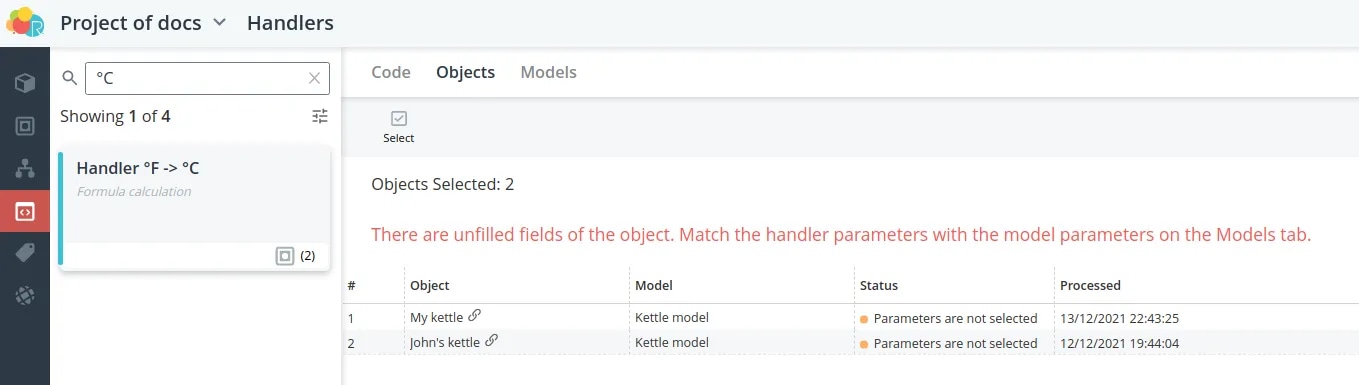1359x385 pixels.
Task: Open the cube objects sidebar icon
Action: [x=25, y=83]
